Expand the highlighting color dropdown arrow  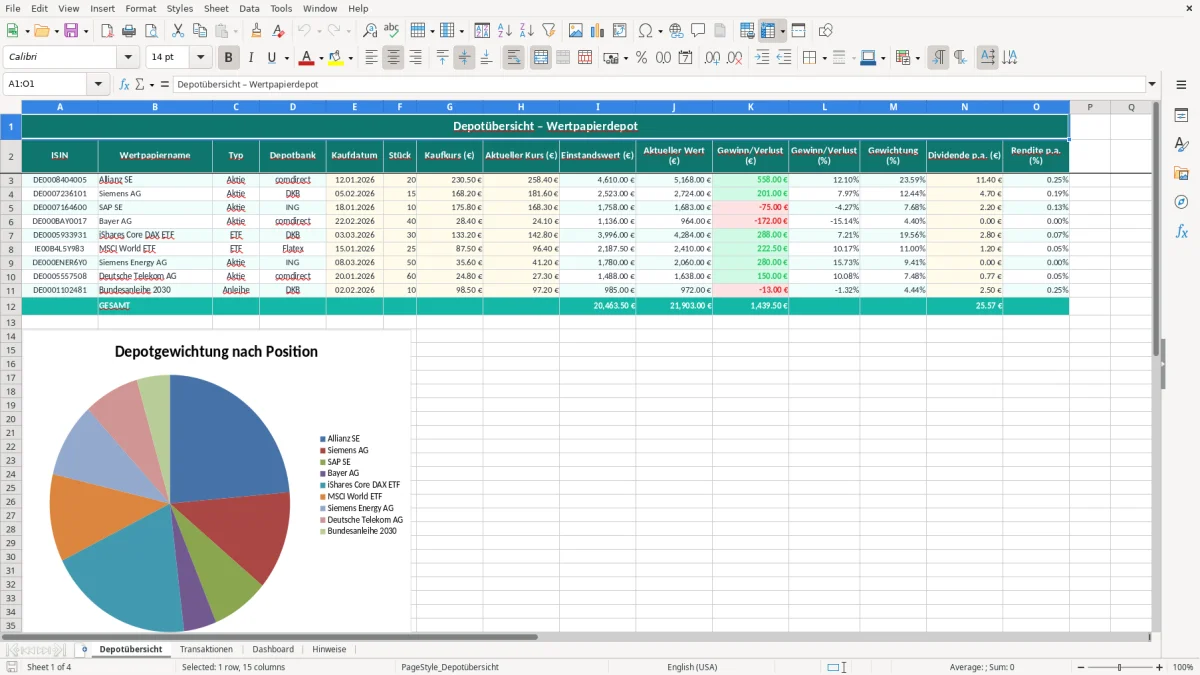point(351,58)
